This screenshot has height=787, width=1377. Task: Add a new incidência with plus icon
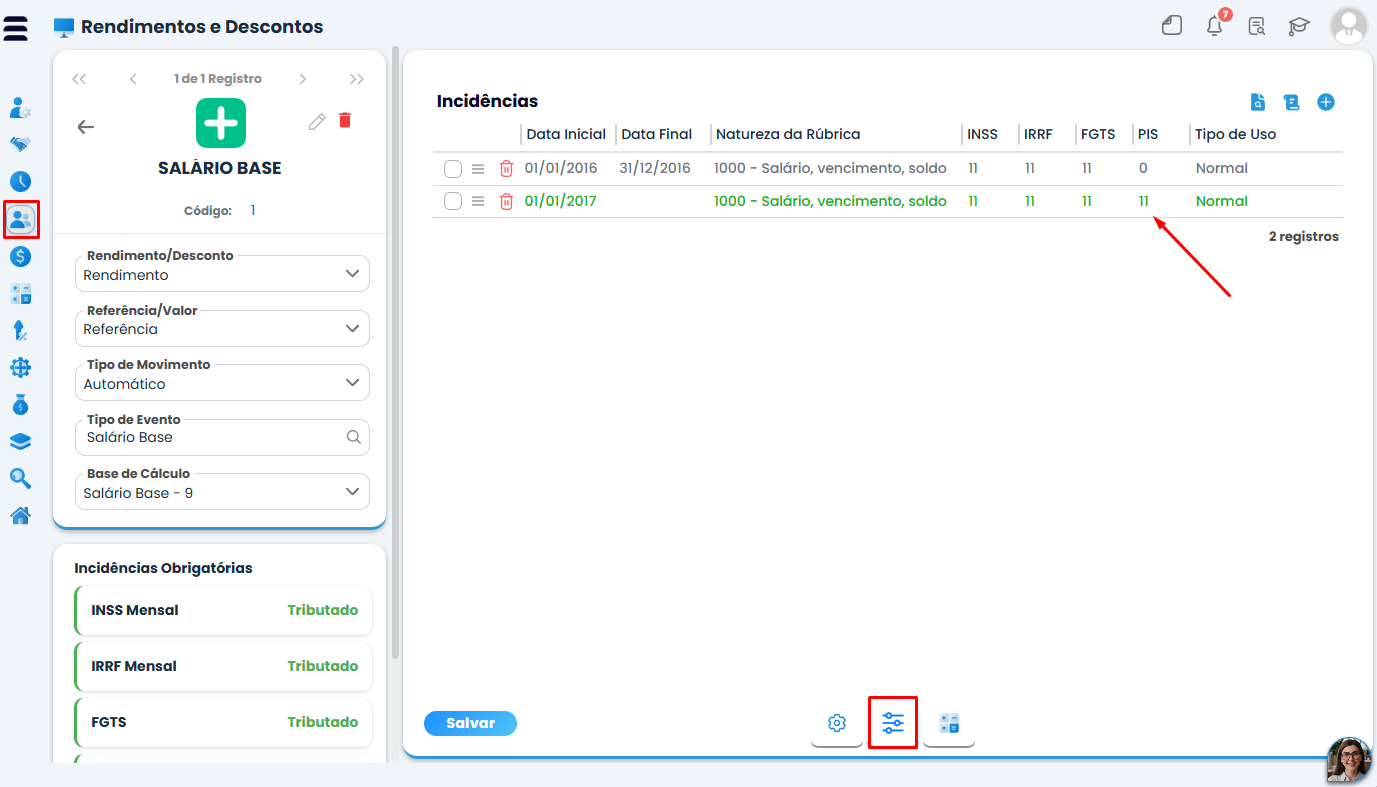1326,102
